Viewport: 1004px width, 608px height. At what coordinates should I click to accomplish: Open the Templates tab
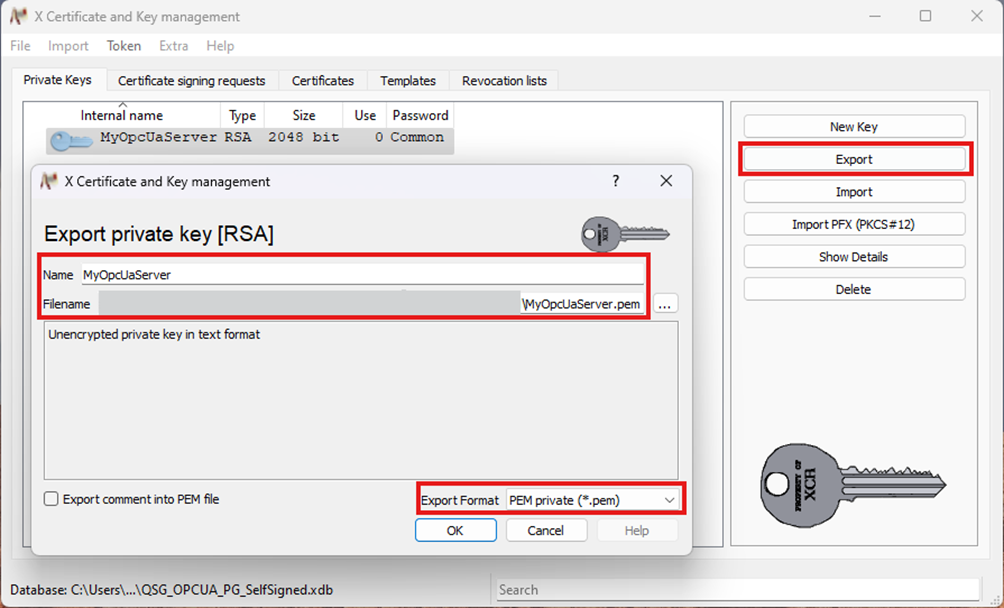click(x=408, y=81)
